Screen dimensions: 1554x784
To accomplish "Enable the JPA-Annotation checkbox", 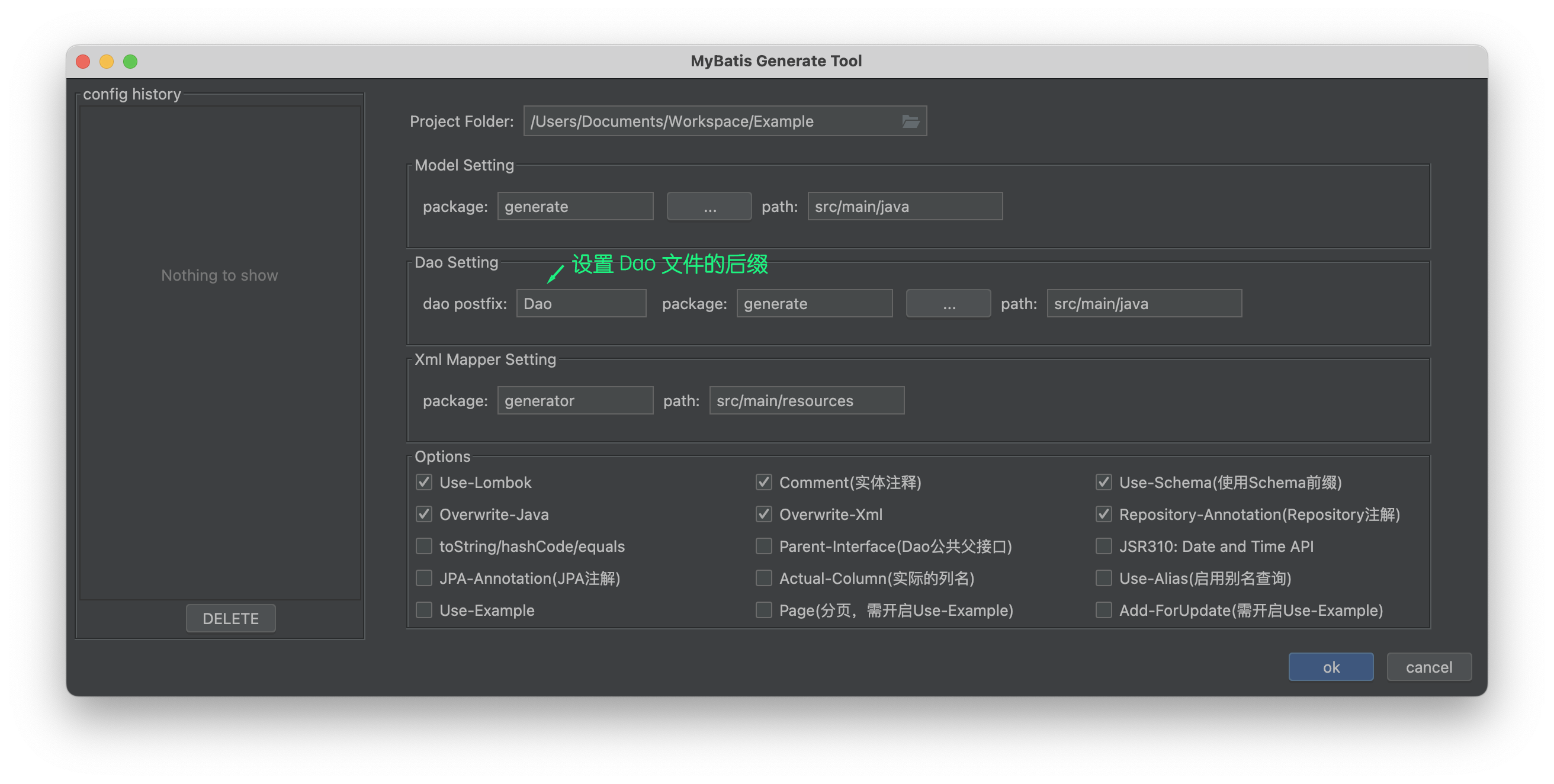I will coord(424,579).
